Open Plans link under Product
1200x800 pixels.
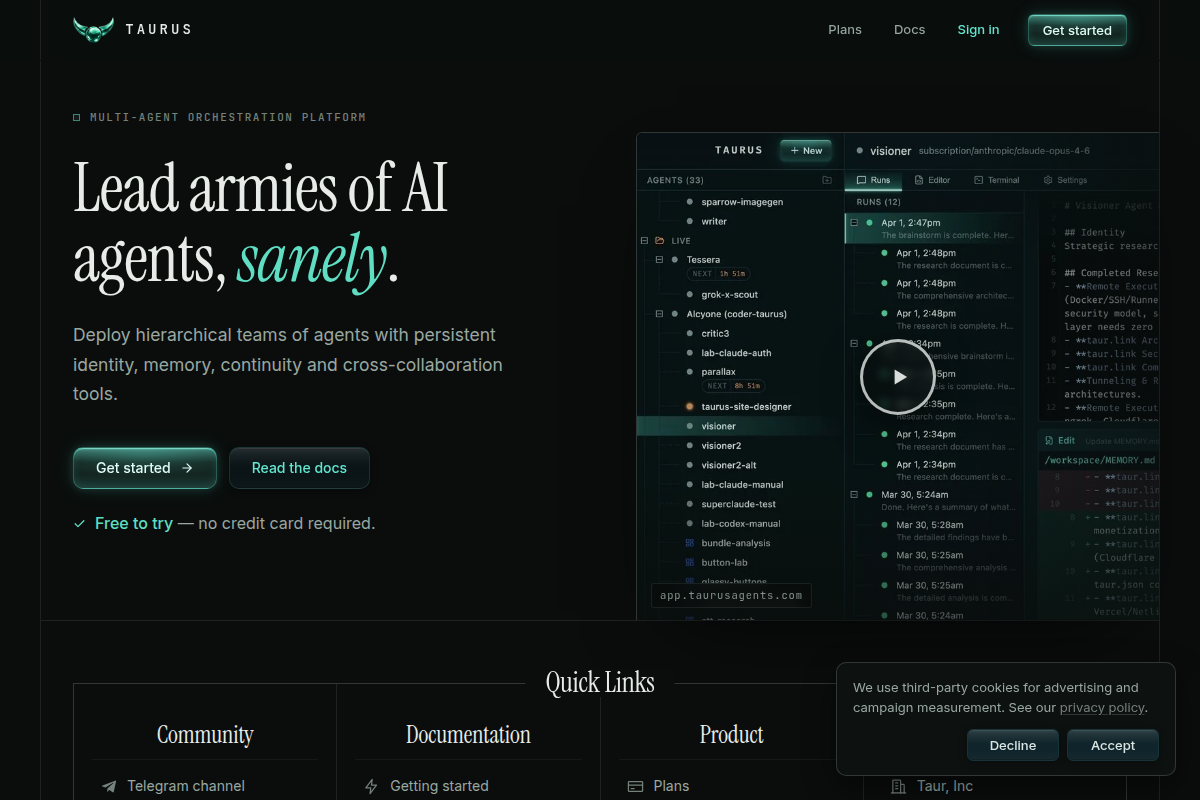671,787
